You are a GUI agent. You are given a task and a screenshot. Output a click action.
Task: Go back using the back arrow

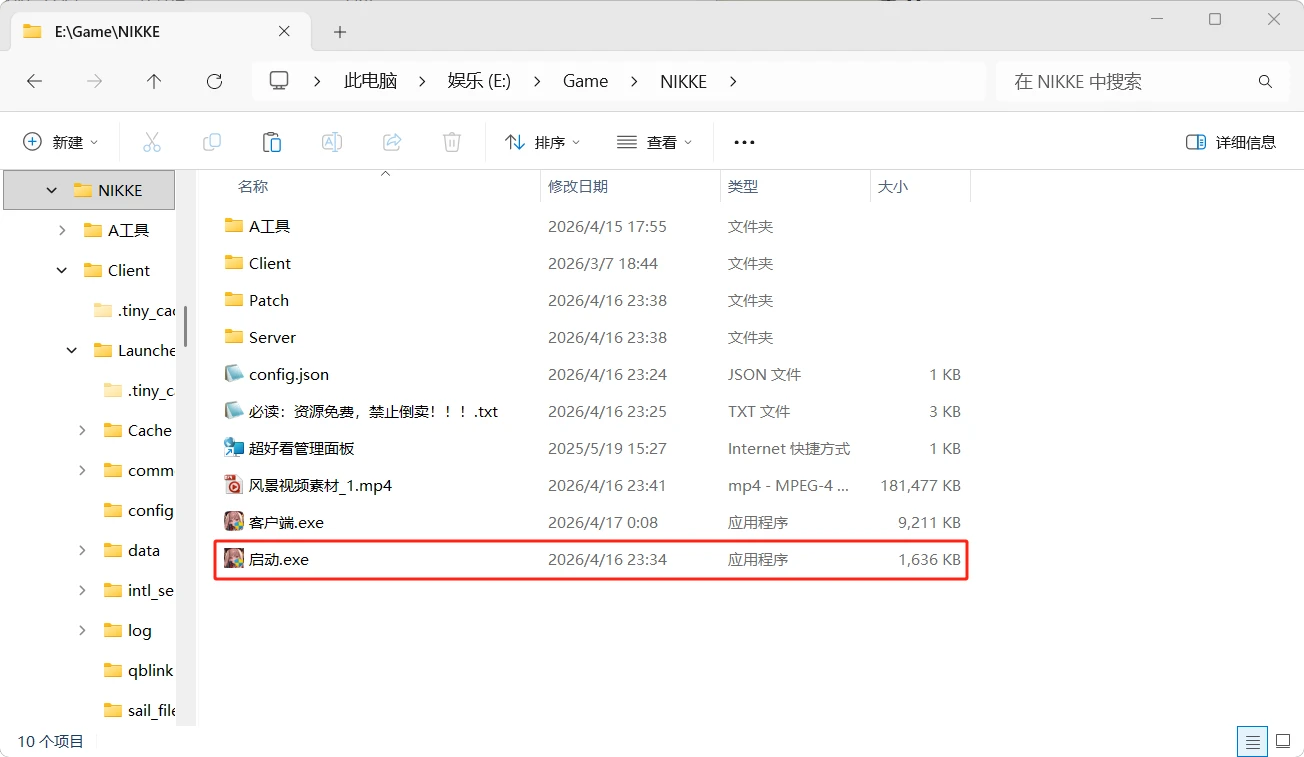point(34,81)
